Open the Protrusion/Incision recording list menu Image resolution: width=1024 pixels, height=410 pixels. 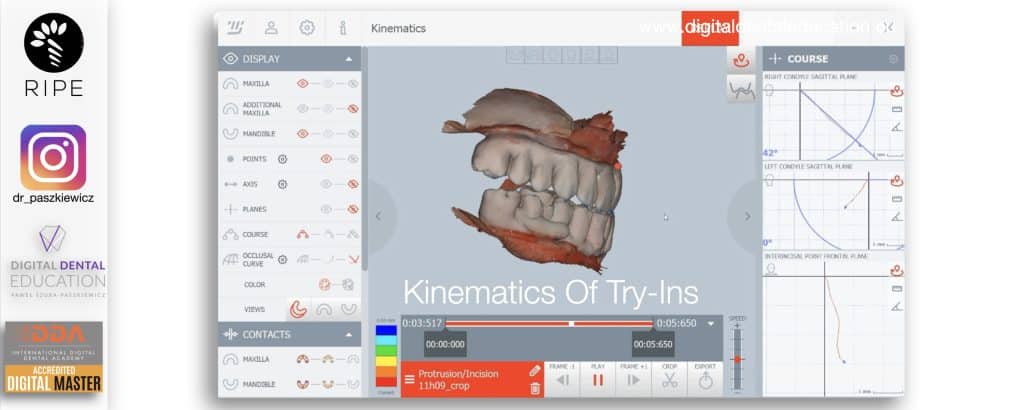(409, 379)
